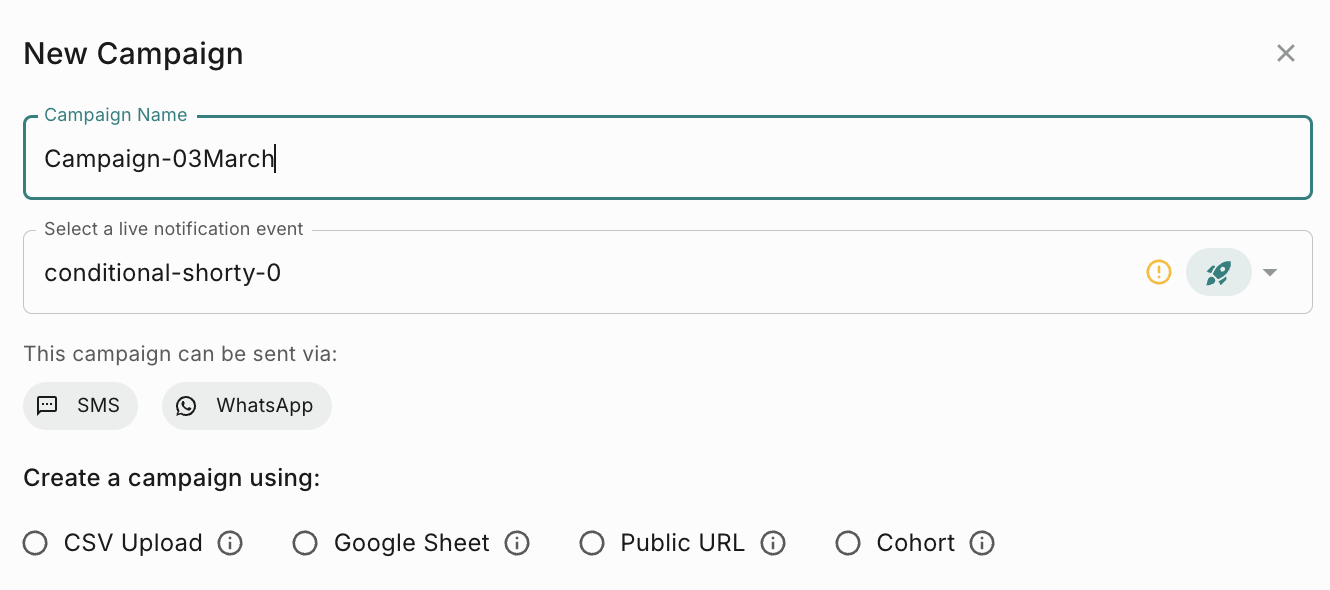Click the yellow warning icon in event field
The height and width of the screenshot is (590, 1330).
[1158, 272]
